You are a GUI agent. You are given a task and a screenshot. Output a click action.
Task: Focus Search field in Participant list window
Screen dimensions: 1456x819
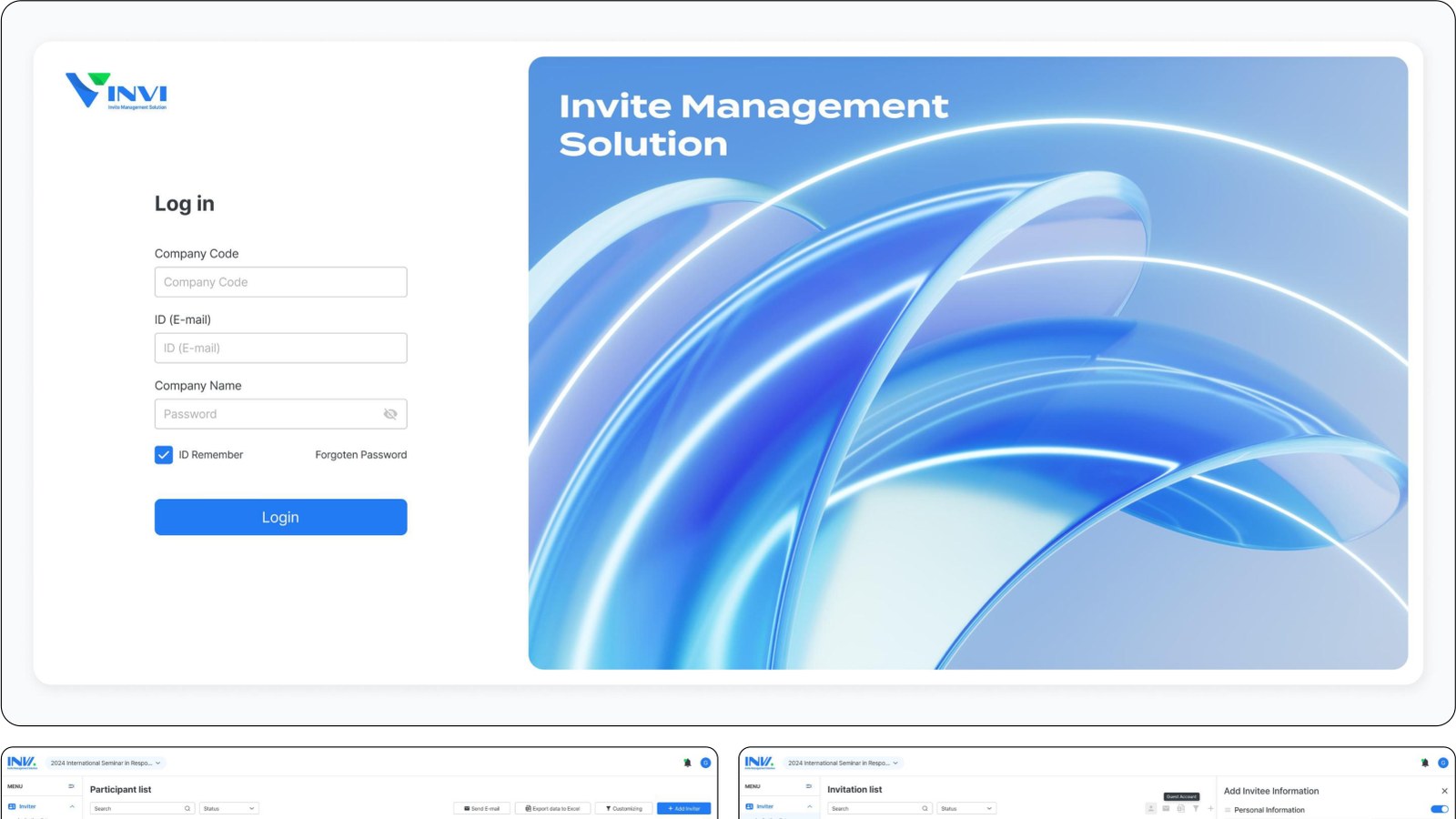click(x=142, y=808)
